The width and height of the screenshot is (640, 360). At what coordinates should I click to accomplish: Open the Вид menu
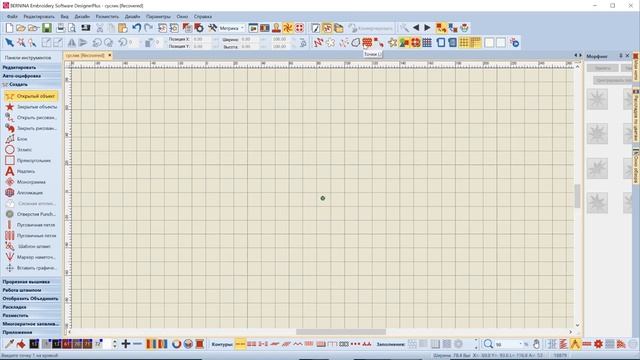click(x=64, y=17)
